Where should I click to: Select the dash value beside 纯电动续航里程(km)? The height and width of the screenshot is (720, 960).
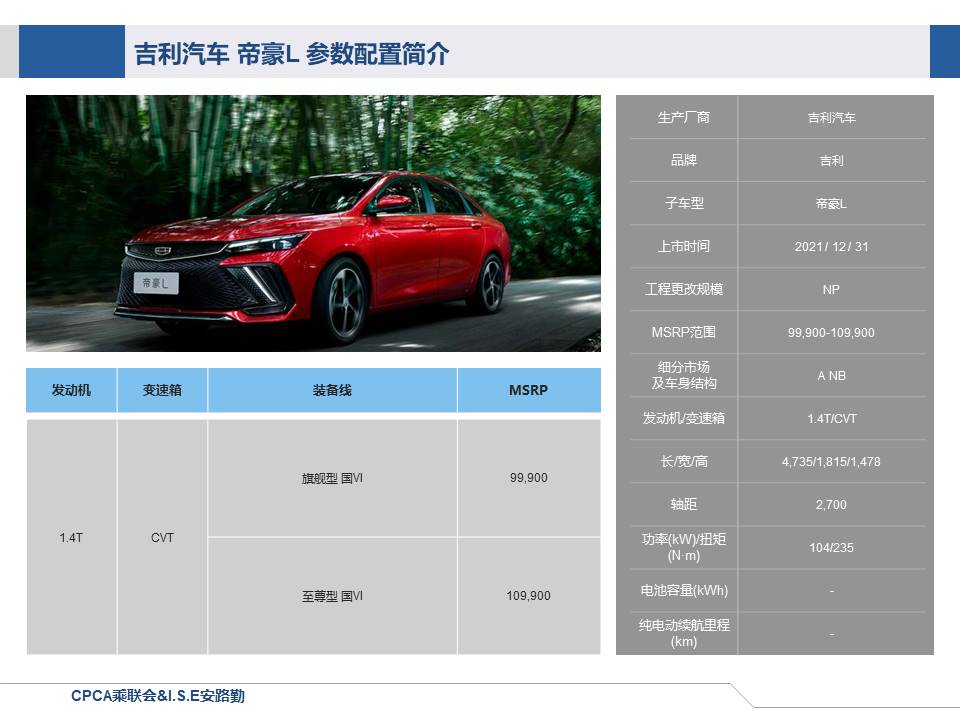click(x=831, y=634)
